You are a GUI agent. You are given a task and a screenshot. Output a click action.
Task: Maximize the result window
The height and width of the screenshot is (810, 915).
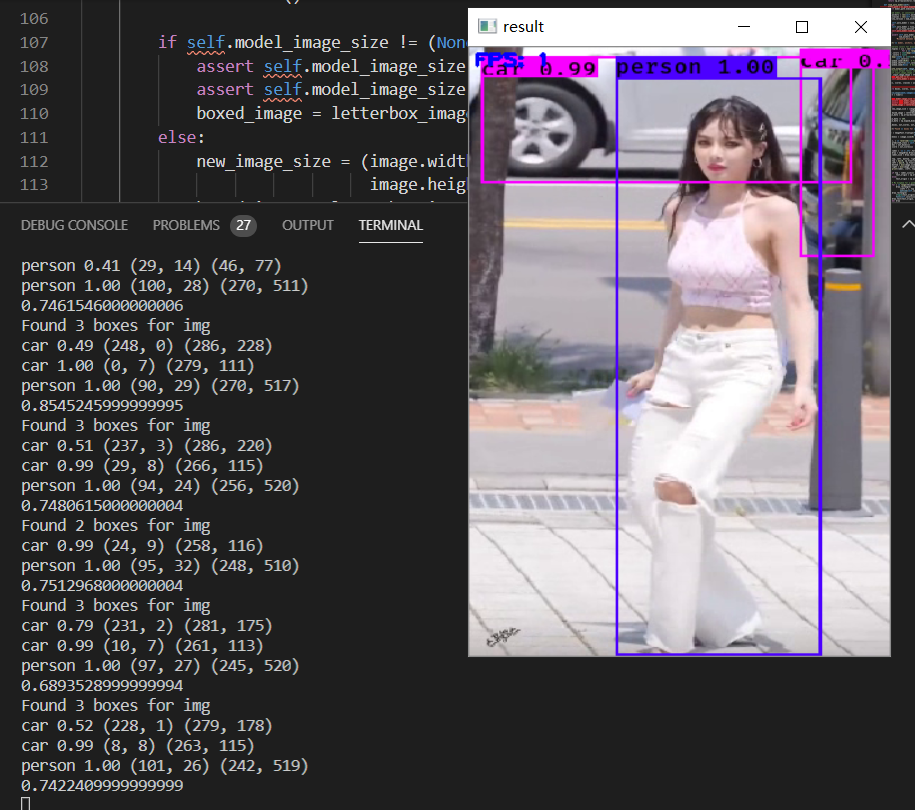tap(801, 27)
